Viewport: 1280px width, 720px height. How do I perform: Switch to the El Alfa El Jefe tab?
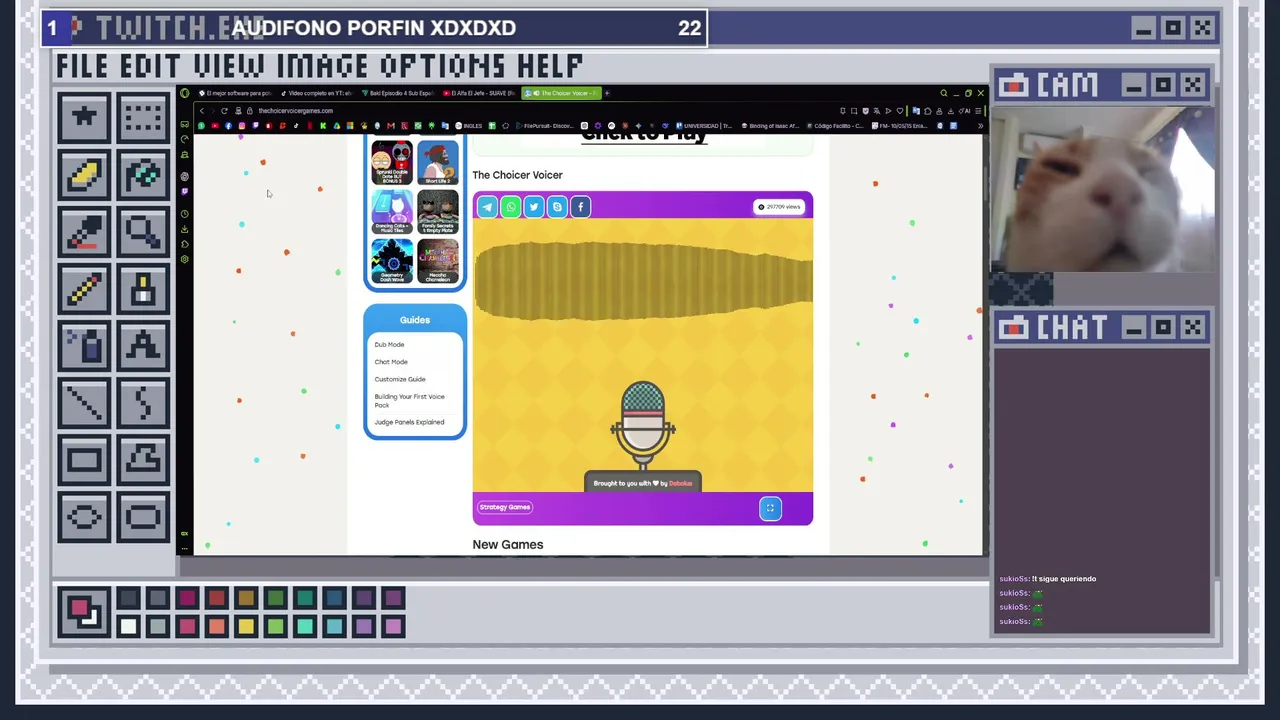coord(480,93)
